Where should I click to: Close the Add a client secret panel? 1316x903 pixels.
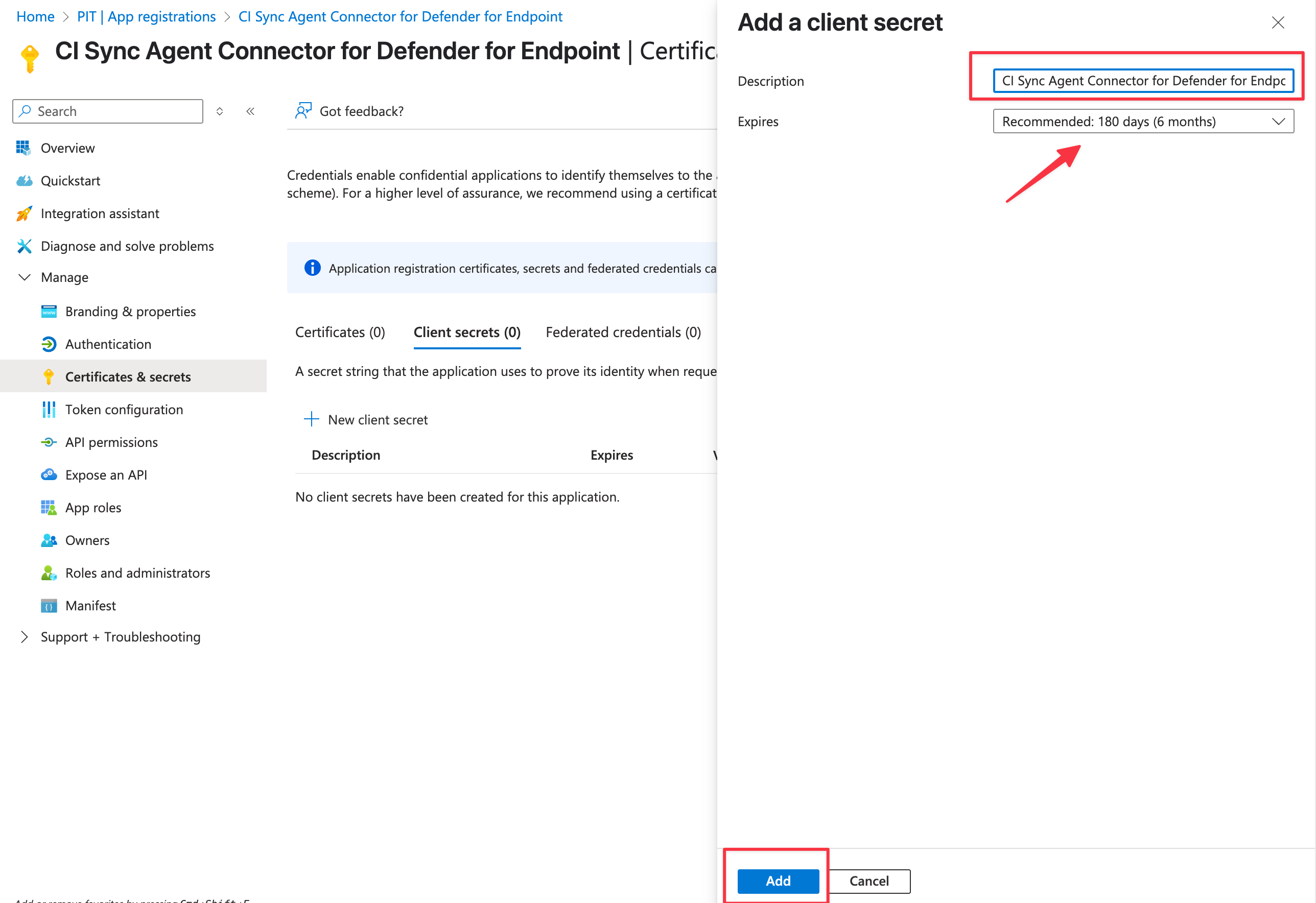(x=1278, y=22)
